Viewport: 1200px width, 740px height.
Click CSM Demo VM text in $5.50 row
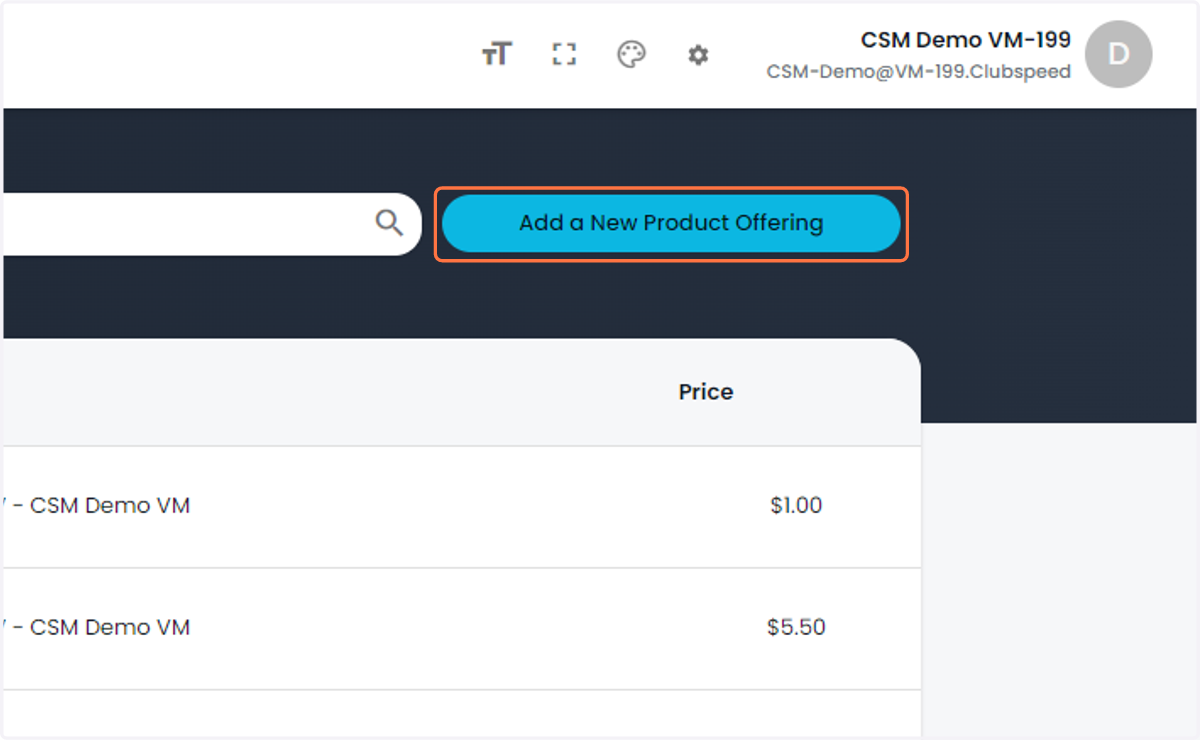110,628
